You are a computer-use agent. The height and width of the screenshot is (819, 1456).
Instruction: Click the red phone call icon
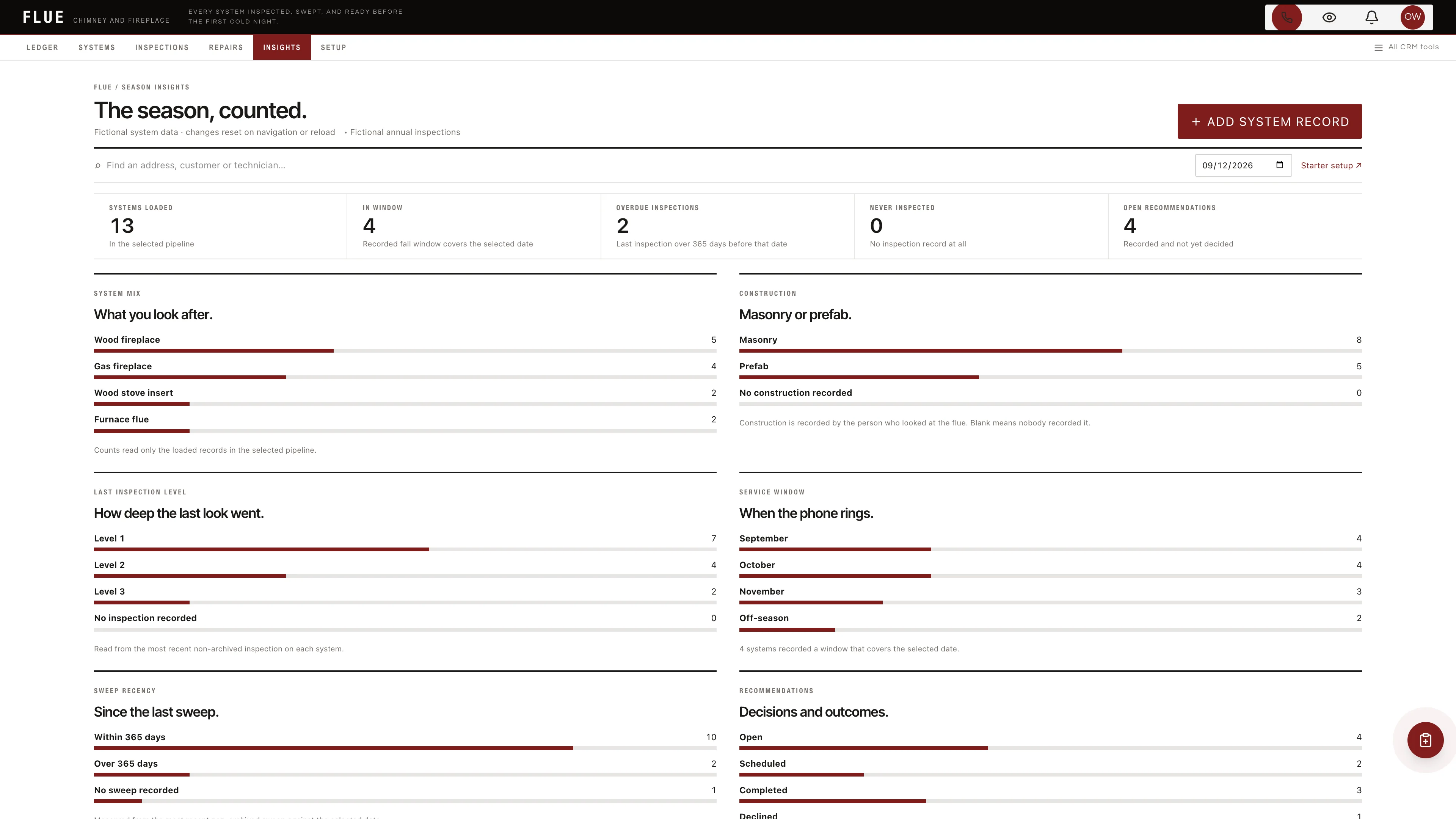pyautogui.click(x=1287, y=17)
